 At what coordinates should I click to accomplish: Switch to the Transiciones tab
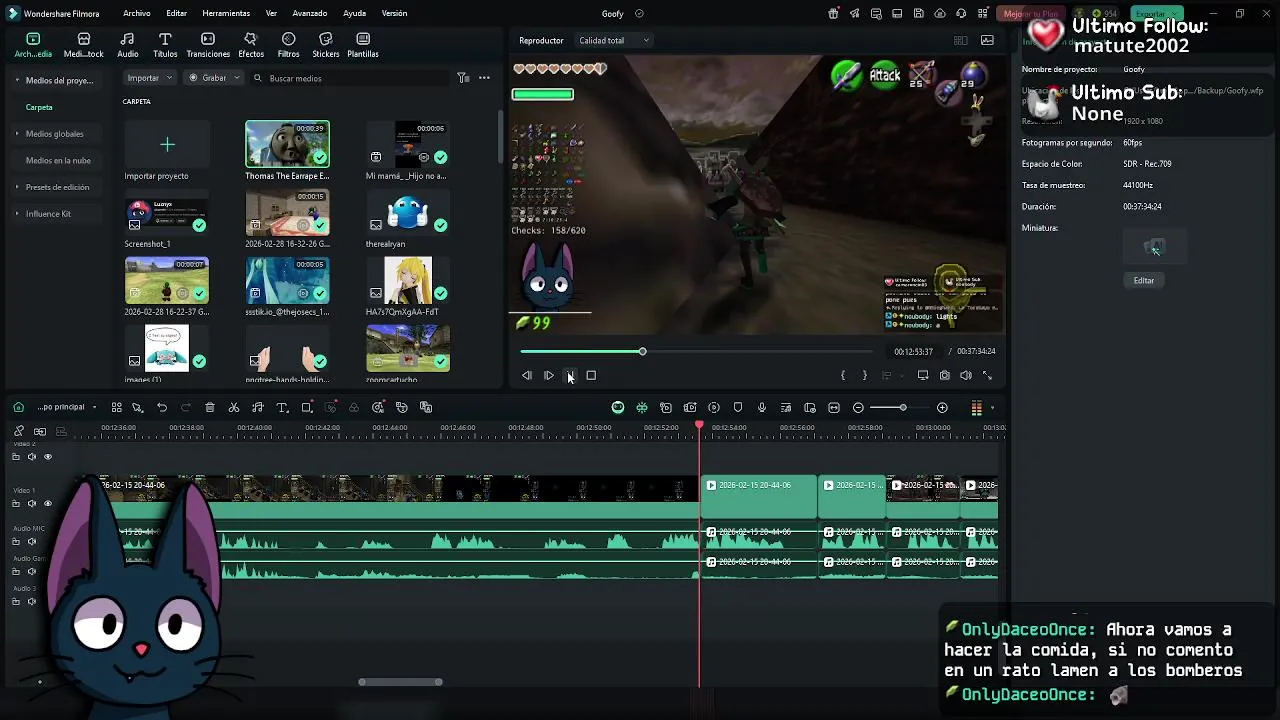click(208, 45)
